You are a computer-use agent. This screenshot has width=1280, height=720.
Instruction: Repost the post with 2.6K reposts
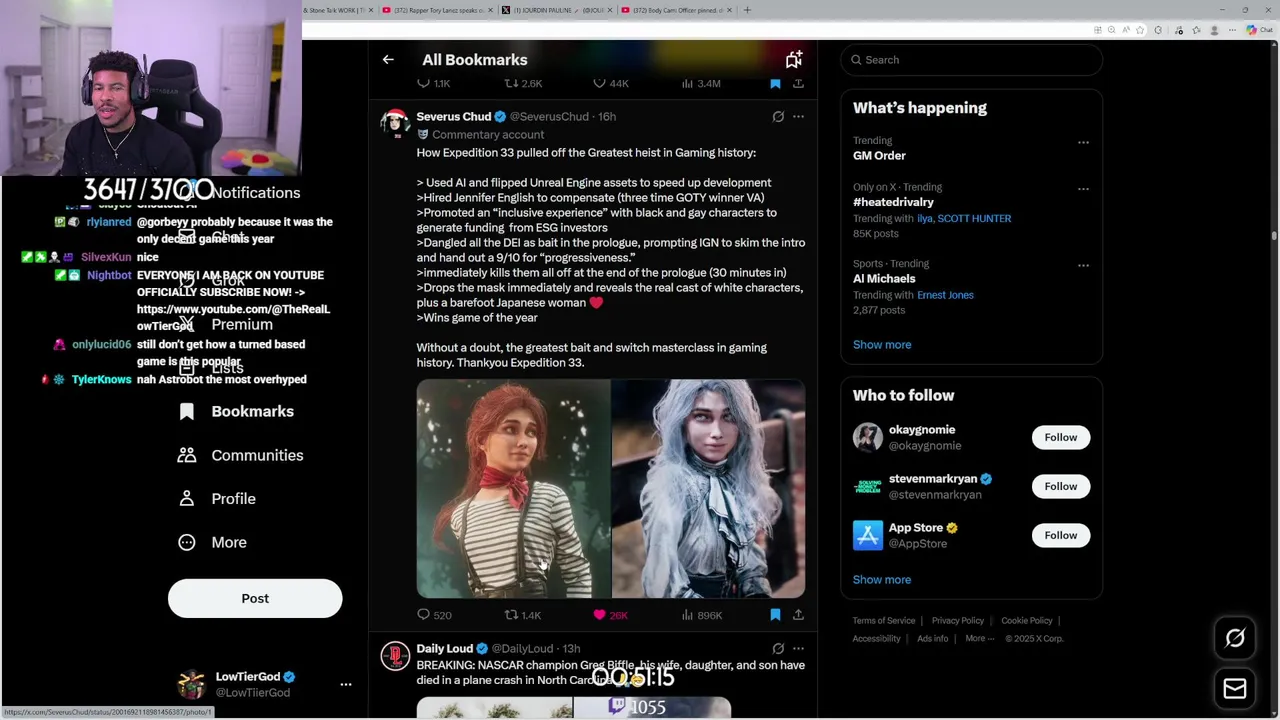tap(522, 83)
